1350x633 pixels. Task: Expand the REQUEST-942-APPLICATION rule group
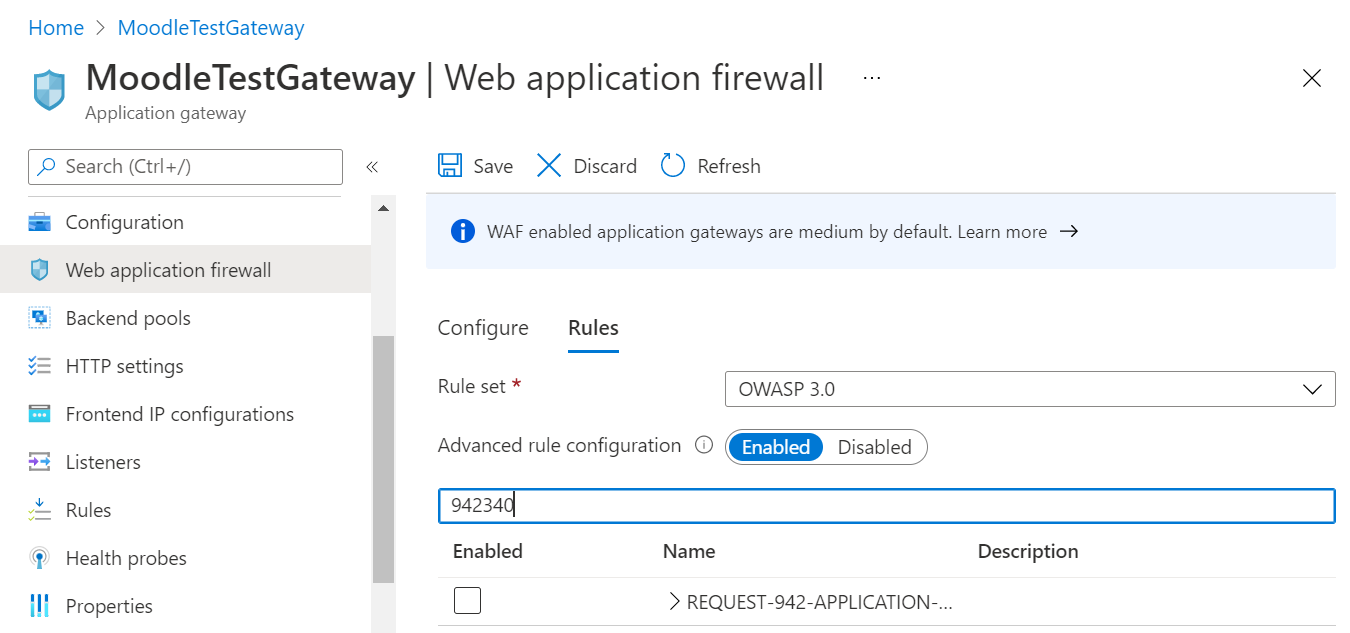pyautogui.click(x=674, y=601)
